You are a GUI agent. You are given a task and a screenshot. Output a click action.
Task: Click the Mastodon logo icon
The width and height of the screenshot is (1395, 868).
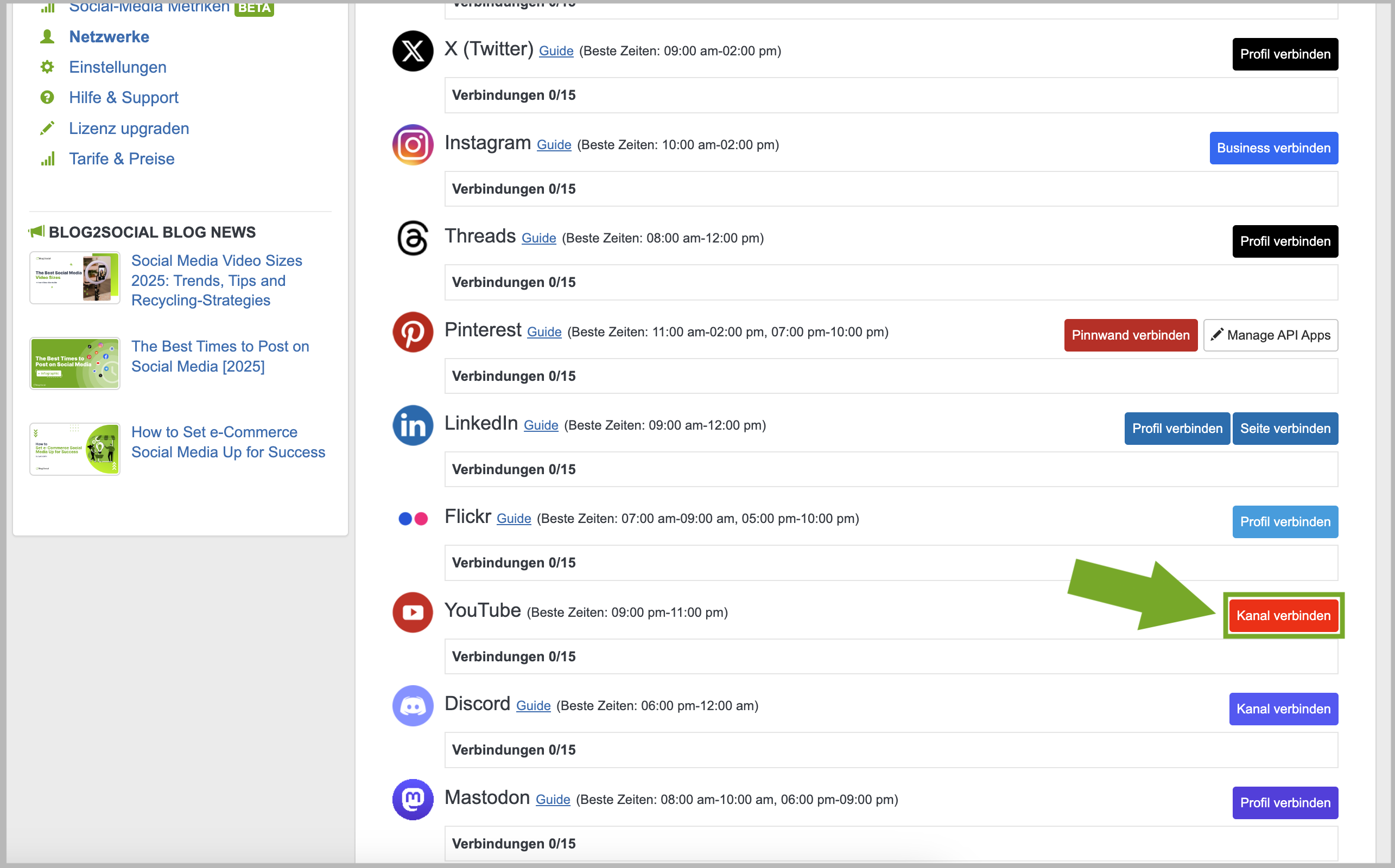(x=413, y=800)
